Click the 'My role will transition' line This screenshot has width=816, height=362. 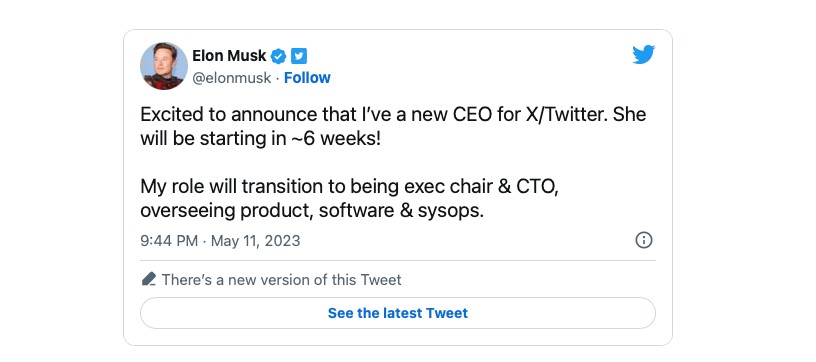[x=349, y=187]
